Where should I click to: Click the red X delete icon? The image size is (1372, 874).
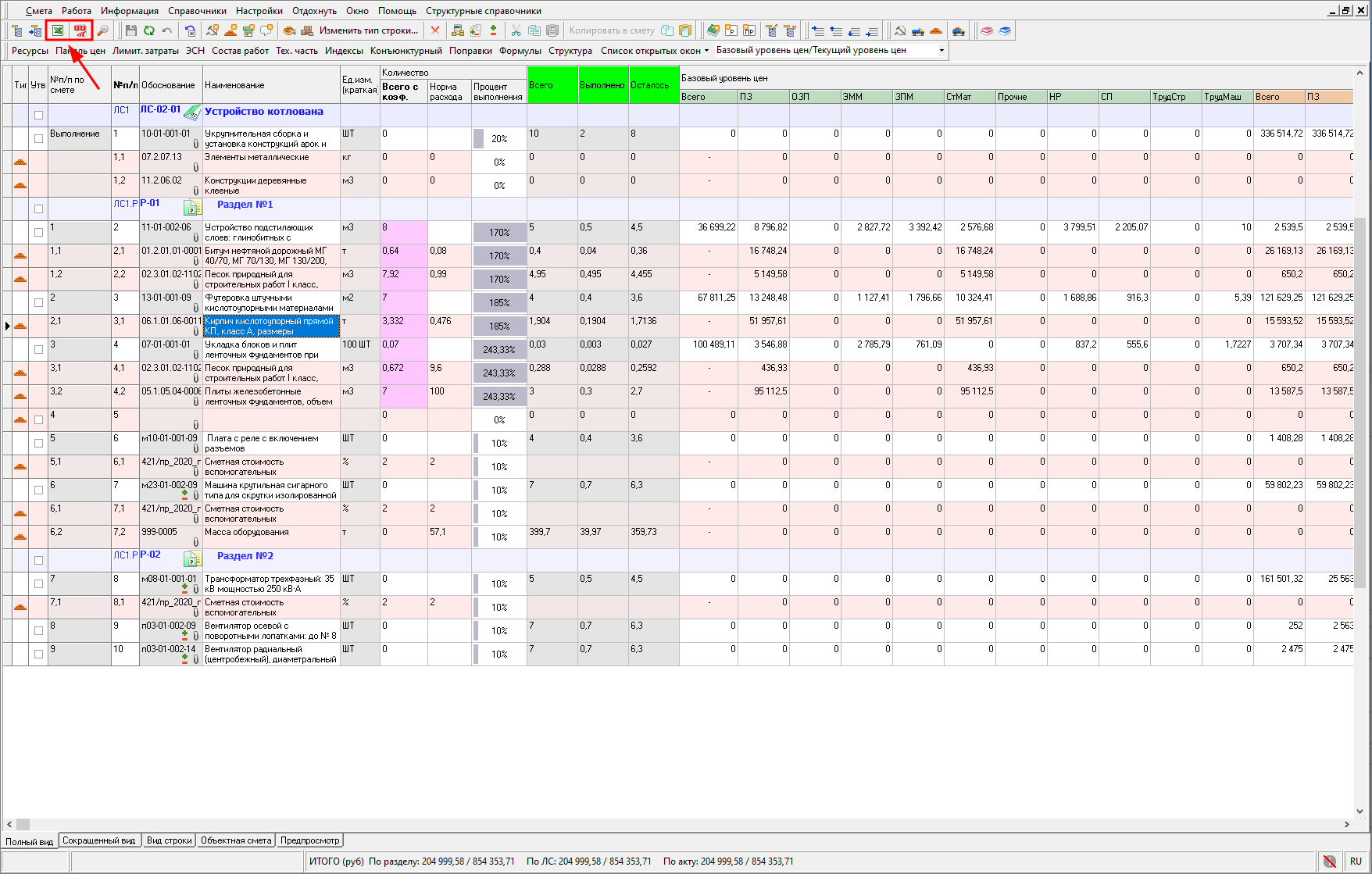pos(435,30)
